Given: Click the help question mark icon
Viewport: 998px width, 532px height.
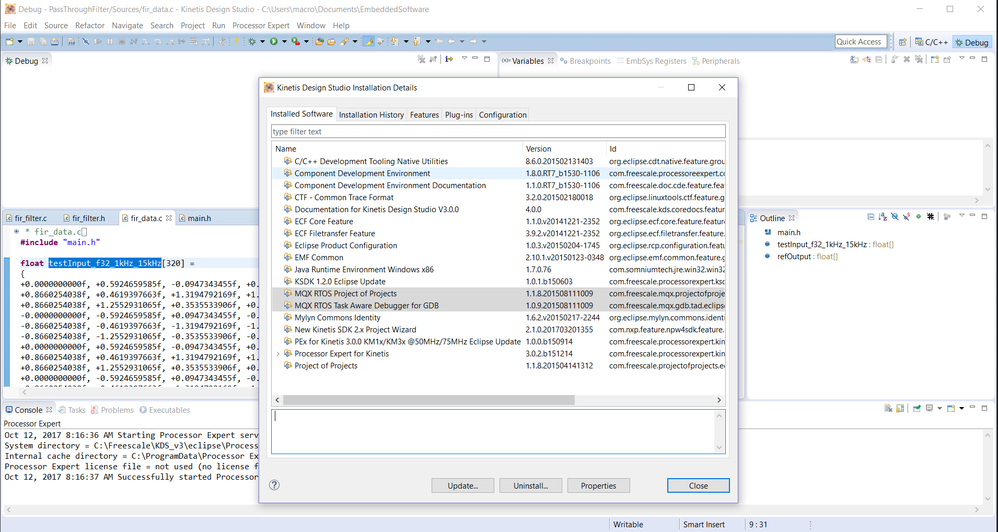Looking at the screenshot, I should [274, 485].
